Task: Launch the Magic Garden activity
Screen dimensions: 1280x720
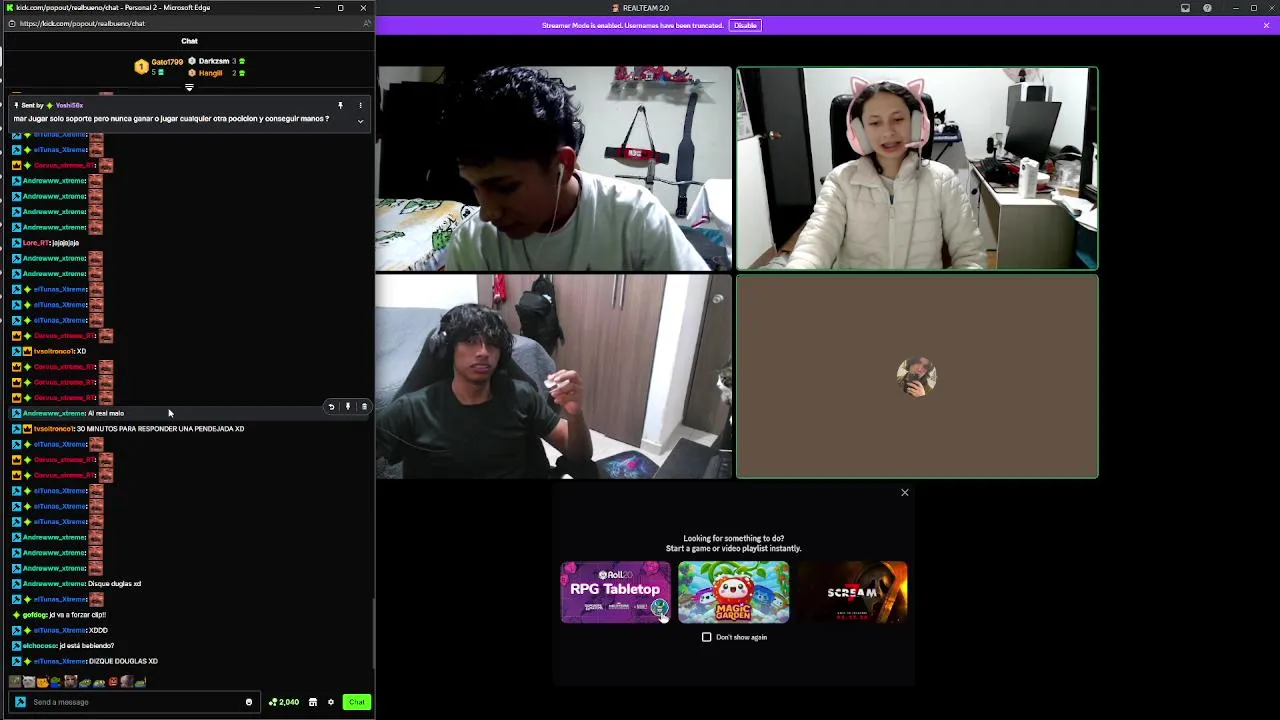Action: click(733, 592)
